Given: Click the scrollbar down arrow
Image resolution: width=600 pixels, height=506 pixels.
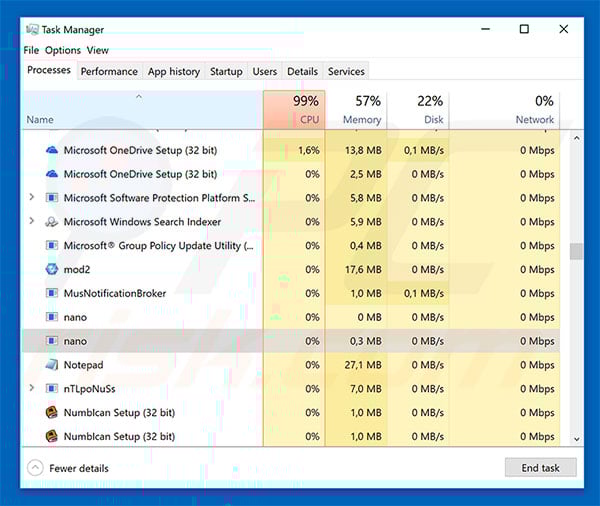Looking at the screenshot, I should click(577, 439).
